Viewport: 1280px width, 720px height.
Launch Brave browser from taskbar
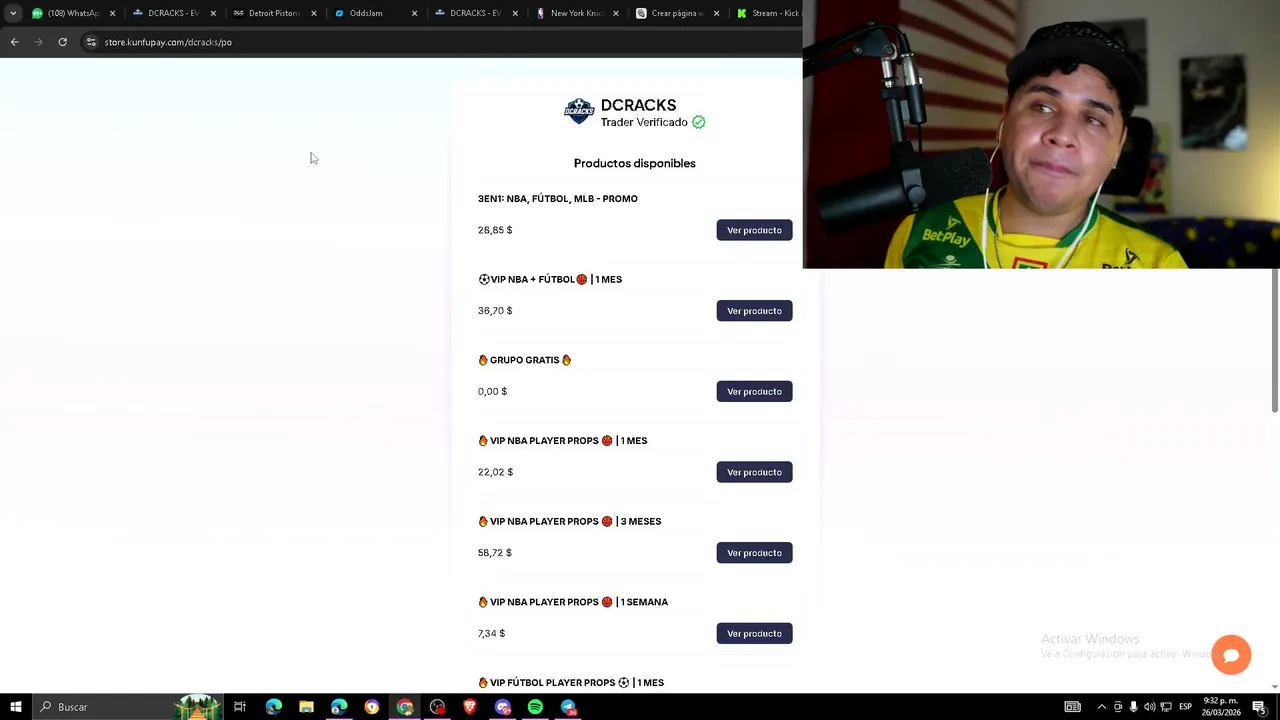click(470, 707)
